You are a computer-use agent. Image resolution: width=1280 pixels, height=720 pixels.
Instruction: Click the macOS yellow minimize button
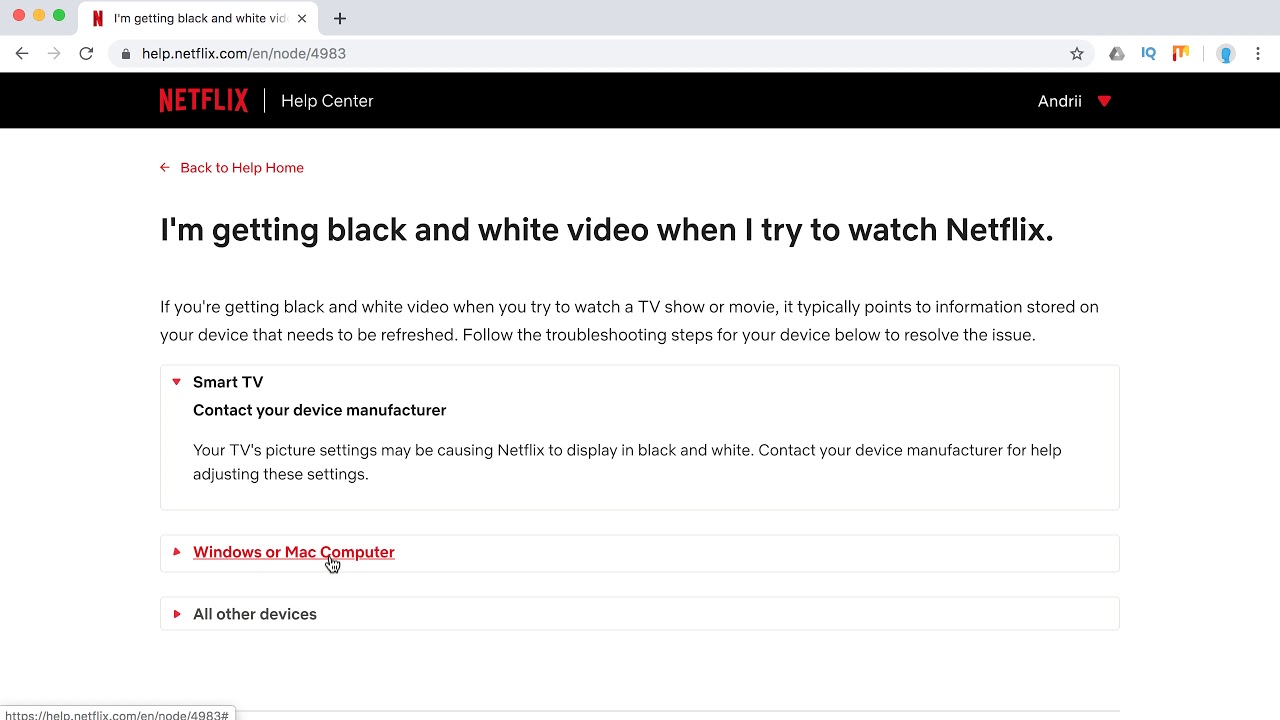point(39,15)
